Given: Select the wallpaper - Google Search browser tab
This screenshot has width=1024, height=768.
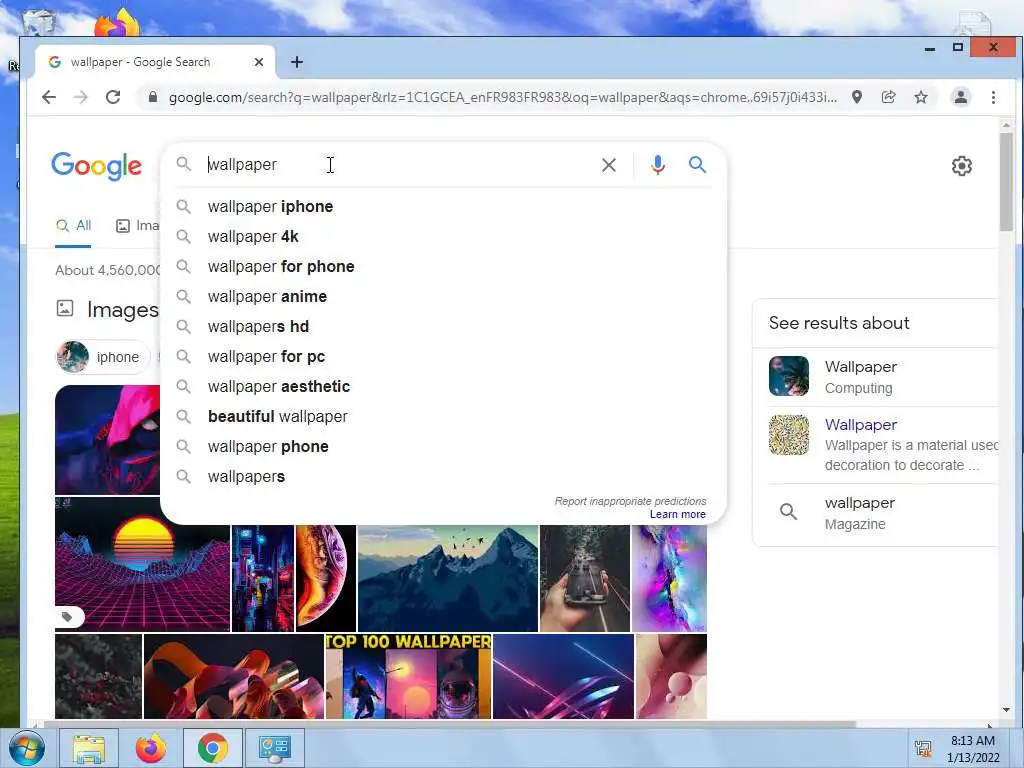Looking at the screenshot, I should [x=155, y=62].
